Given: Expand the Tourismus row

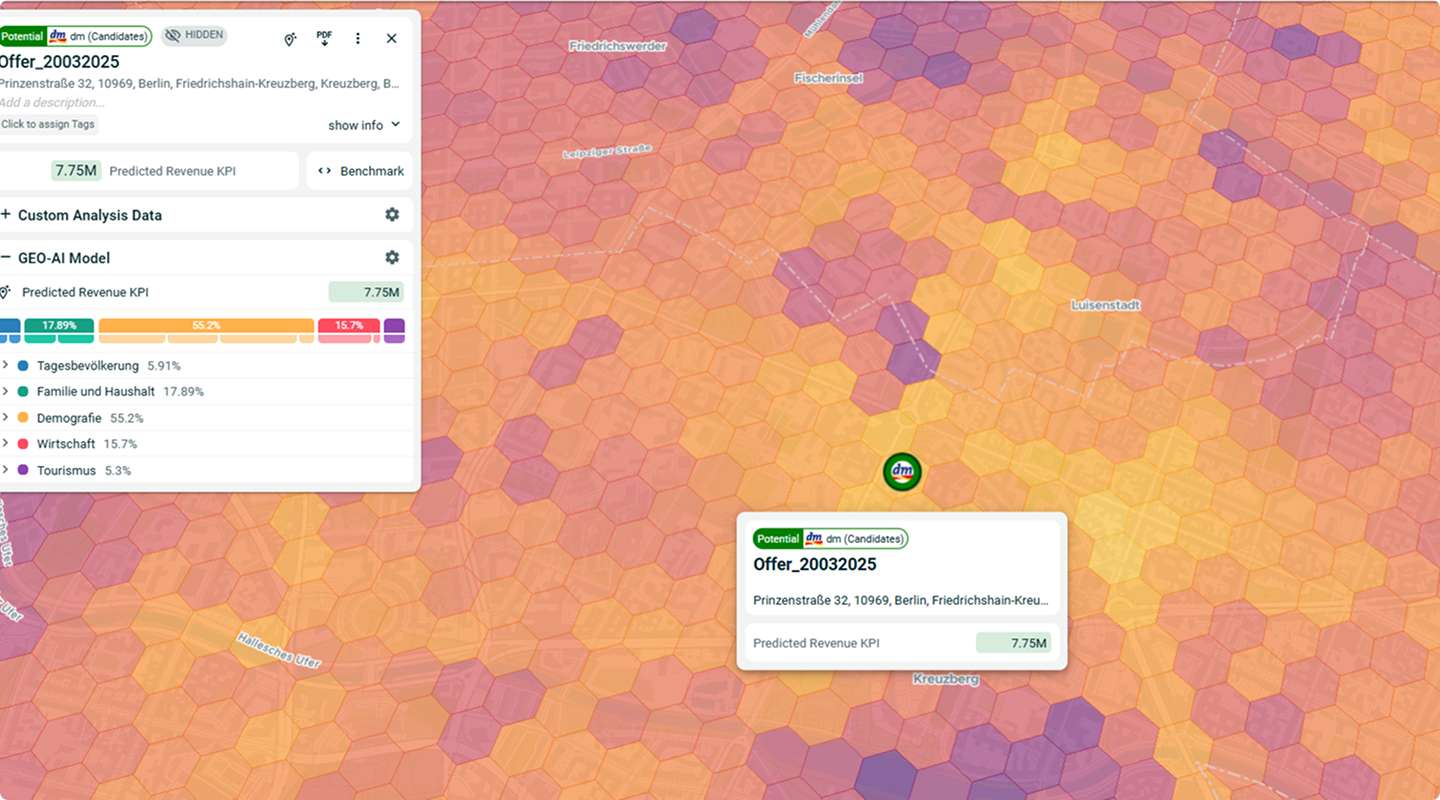Looking at the screenshot, I should (5, 470).
